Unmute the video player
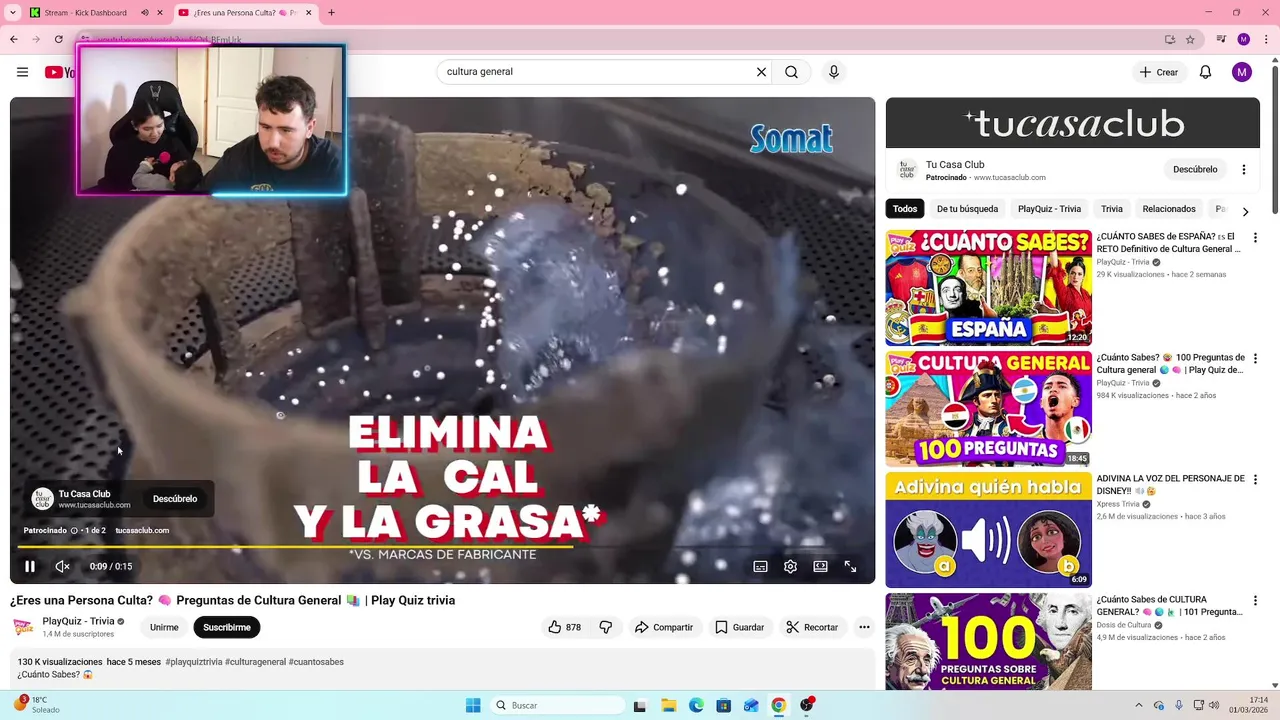Image resolution: width=1280 pixels, height=720 pixels. pos(62,566)
